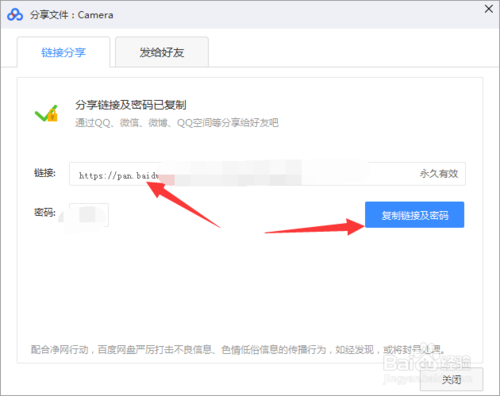The image size is (500, 396).
Task: Focus the https://pan.baidu link field
Action: point(267,174)
